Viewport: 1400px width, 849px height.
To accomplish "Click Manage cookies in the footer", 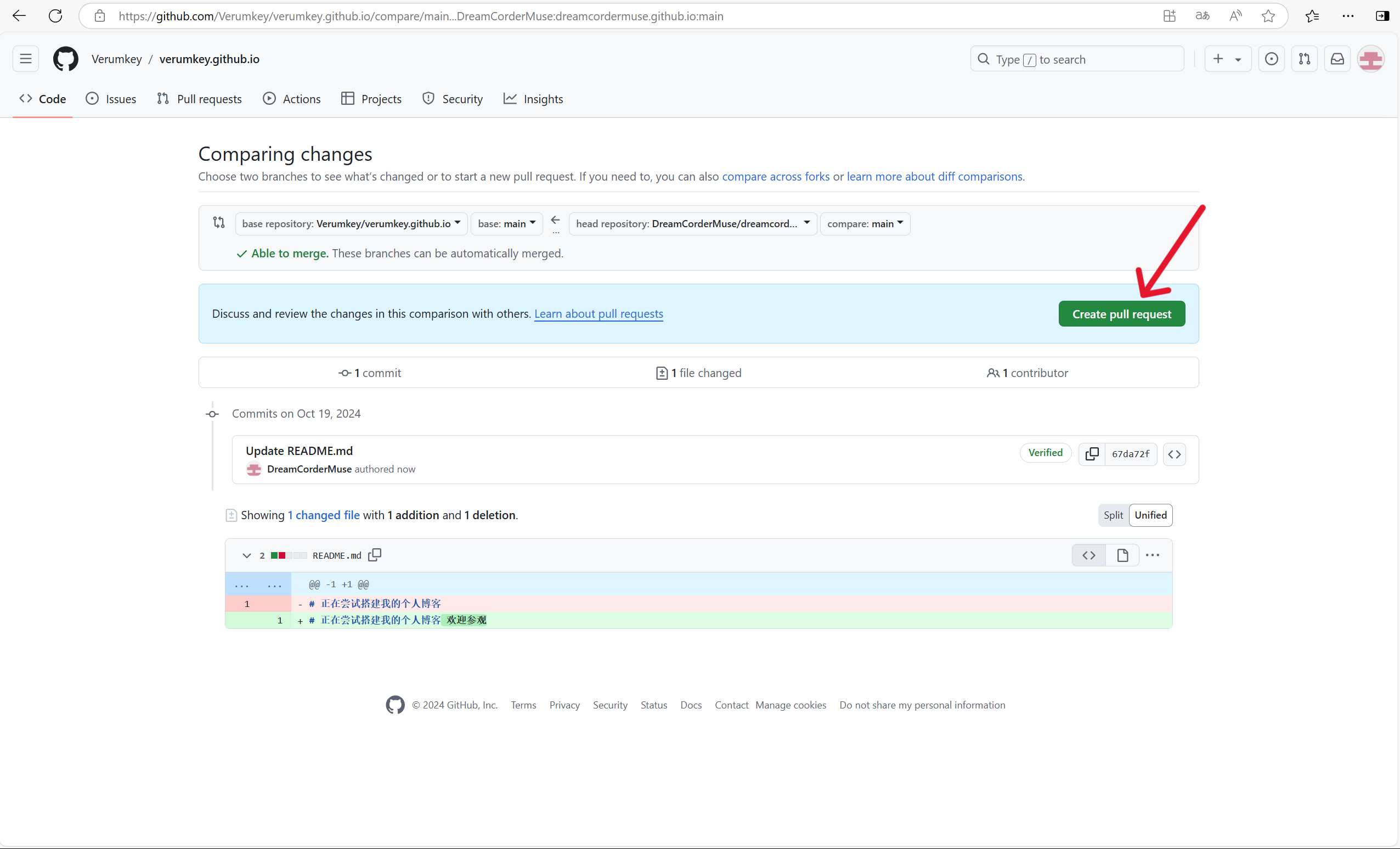I will tap(791, 705).
